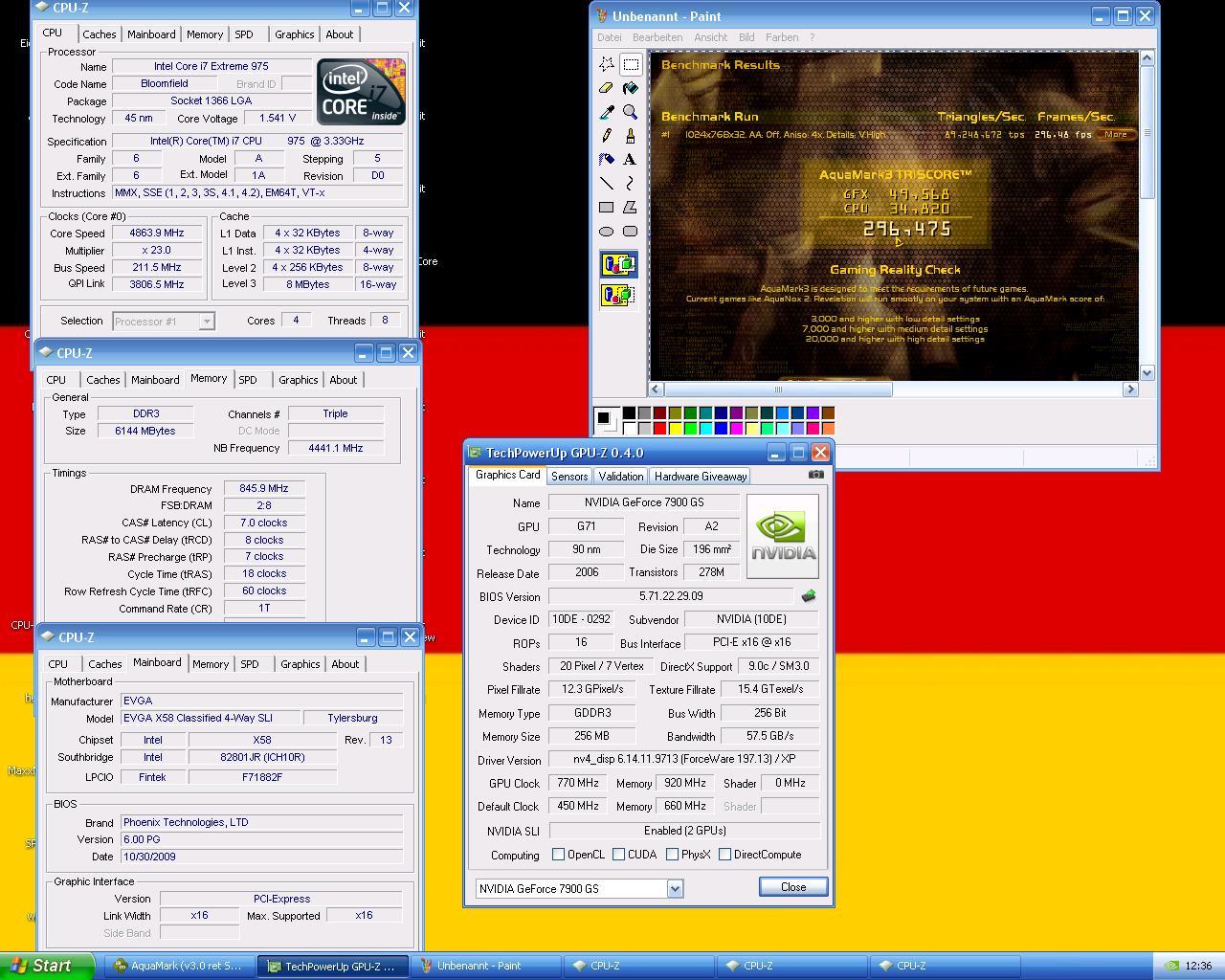Select the Polygon shape tool
The height and width of the screenshot is (980, 1225).
click(x=631, y=207)
